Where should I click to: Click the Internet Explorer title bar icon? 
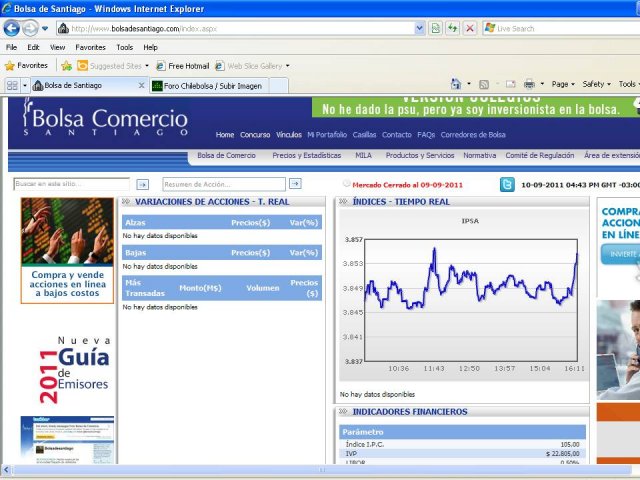(x=6, y=8)
